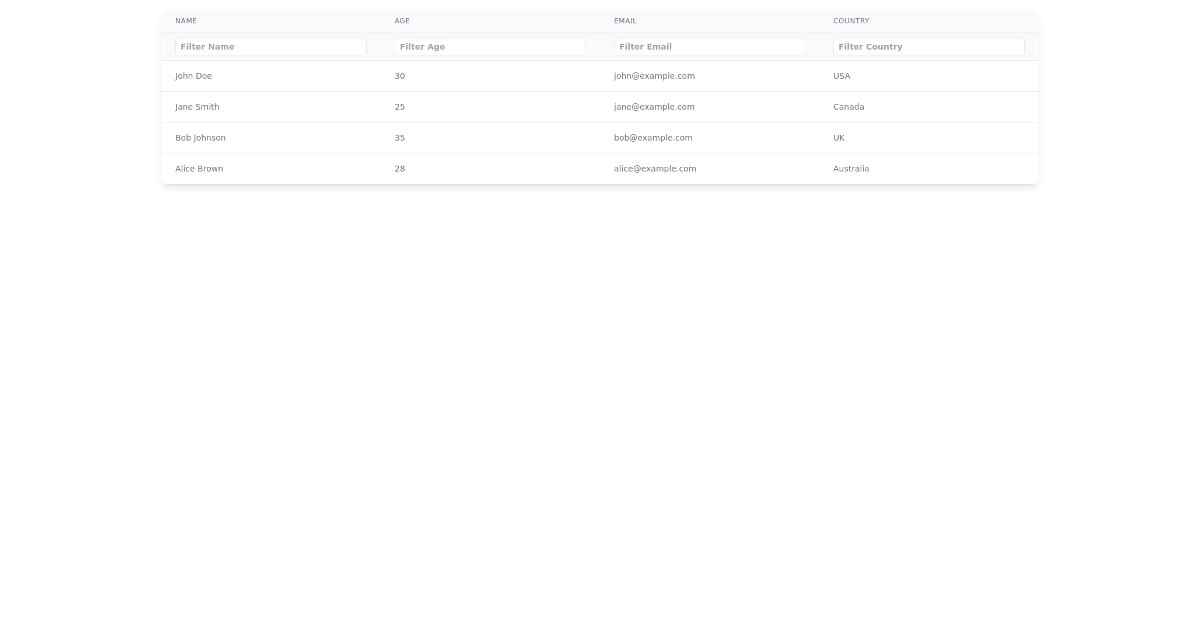The height and width of the screenshot is (630, 1200).
Task: Select the Jane Smith row
Action: pos(197,107)
